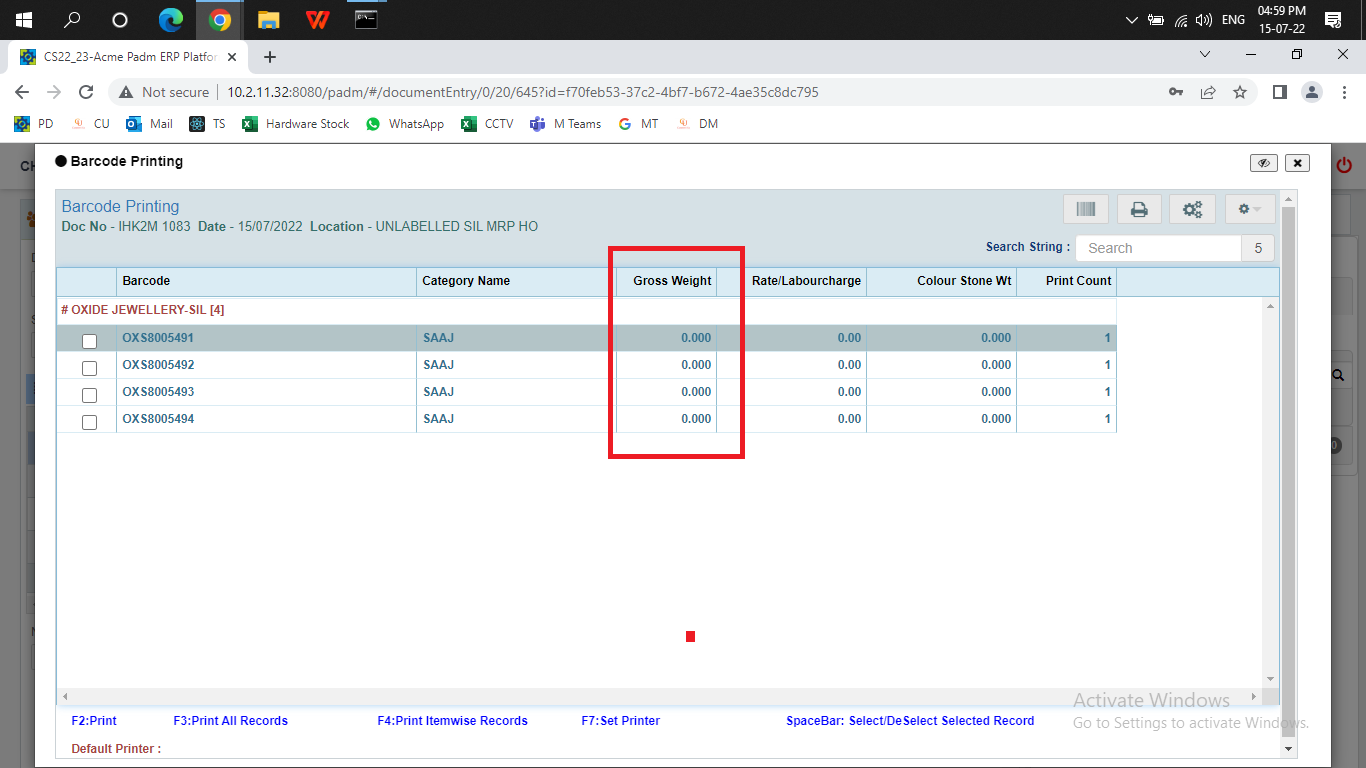Click the record count 5 box
Viewport: 1366px width, 768px height.
point(1258,248)
